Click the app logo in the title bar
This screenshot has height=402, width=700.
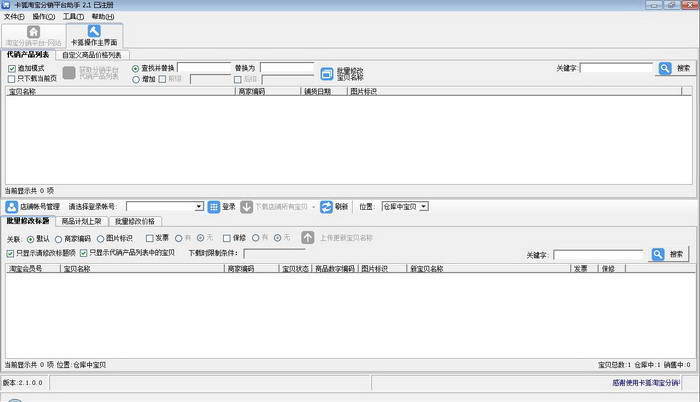6,5
